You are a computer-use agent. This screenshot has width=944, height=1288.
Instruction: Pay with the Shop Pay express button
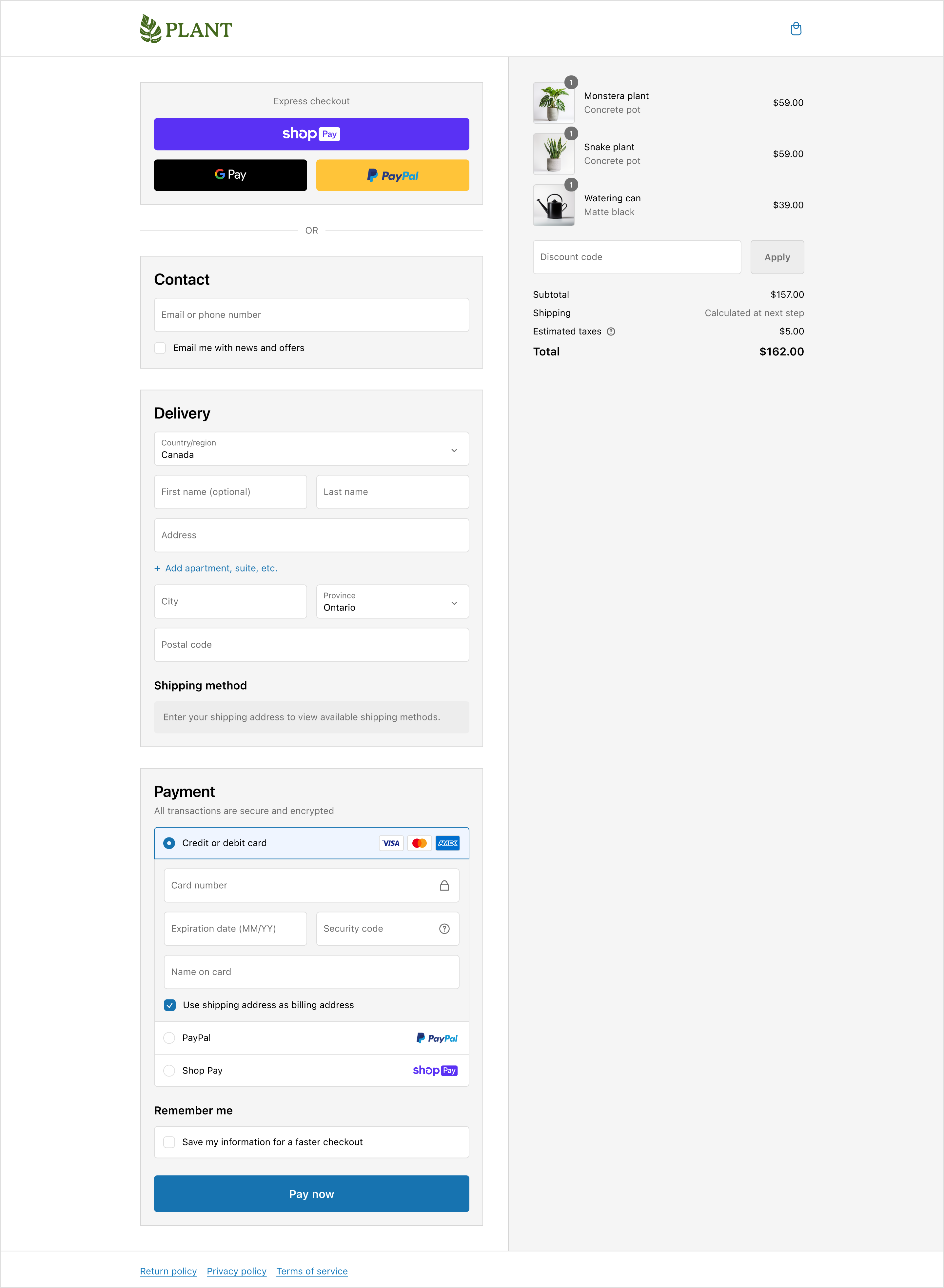click(311, 134)
